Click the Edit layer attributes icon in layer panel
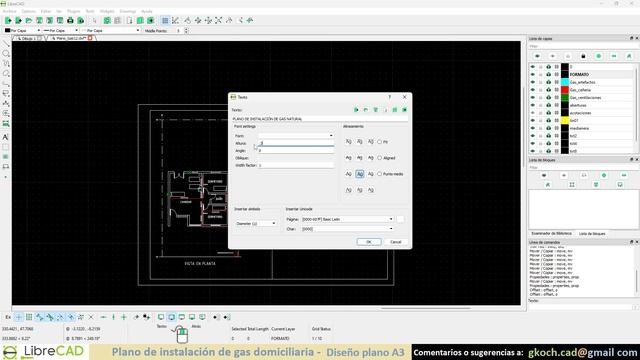Screen dimensions: 640x360 (629, 56)
